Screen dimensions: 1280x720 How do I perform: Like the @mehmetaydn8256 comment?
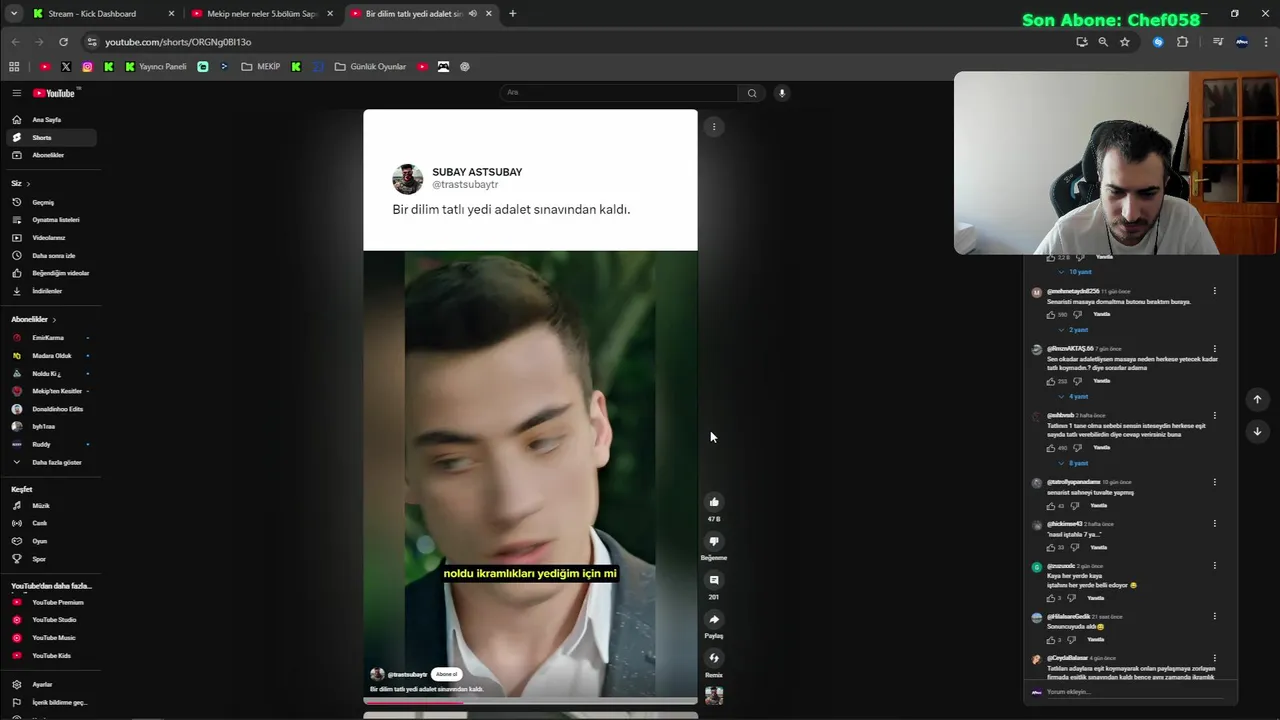pos(1051,315)
